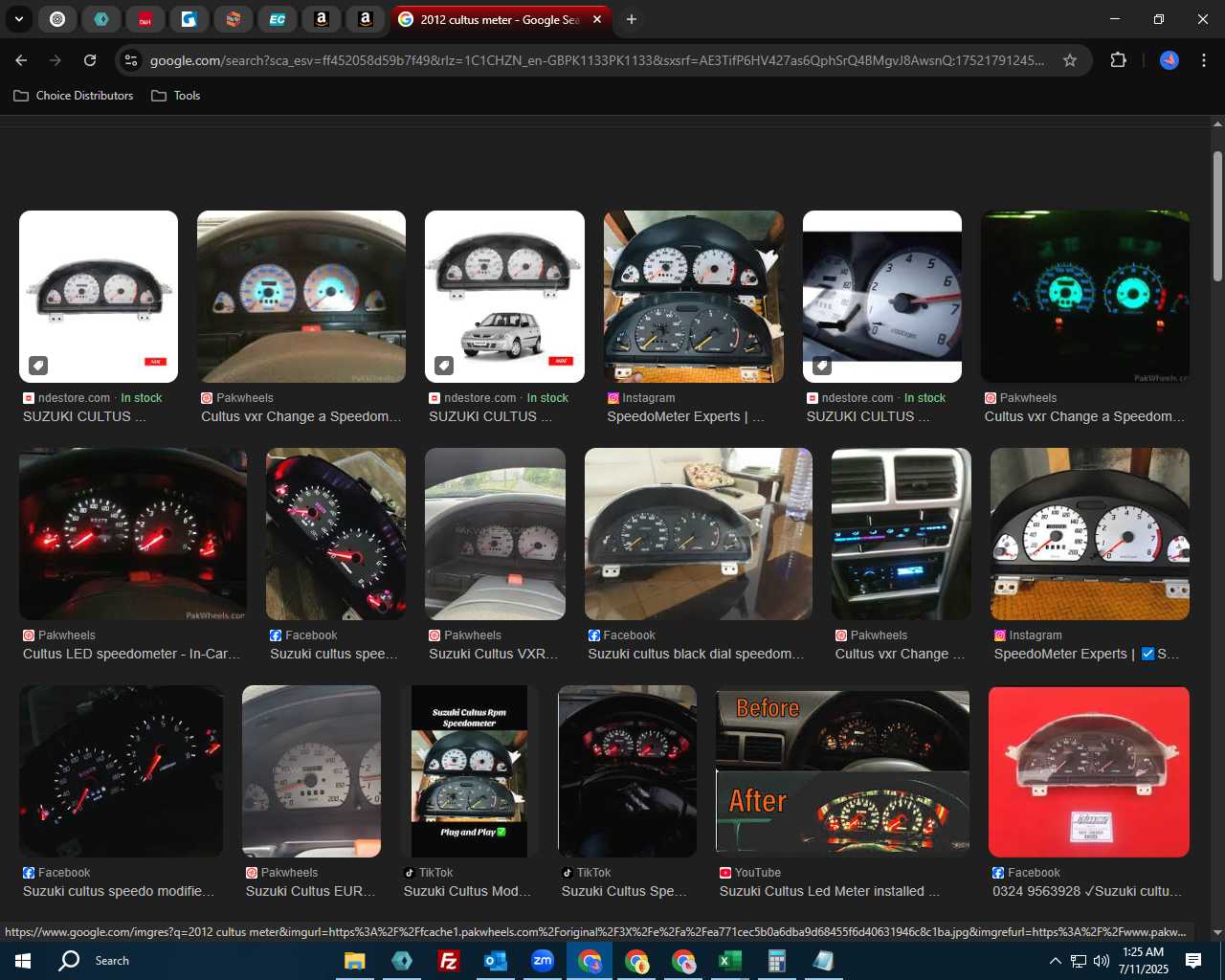Open Excel from the taskbar
Screen dimensions: 1225x980
(729, 961)
